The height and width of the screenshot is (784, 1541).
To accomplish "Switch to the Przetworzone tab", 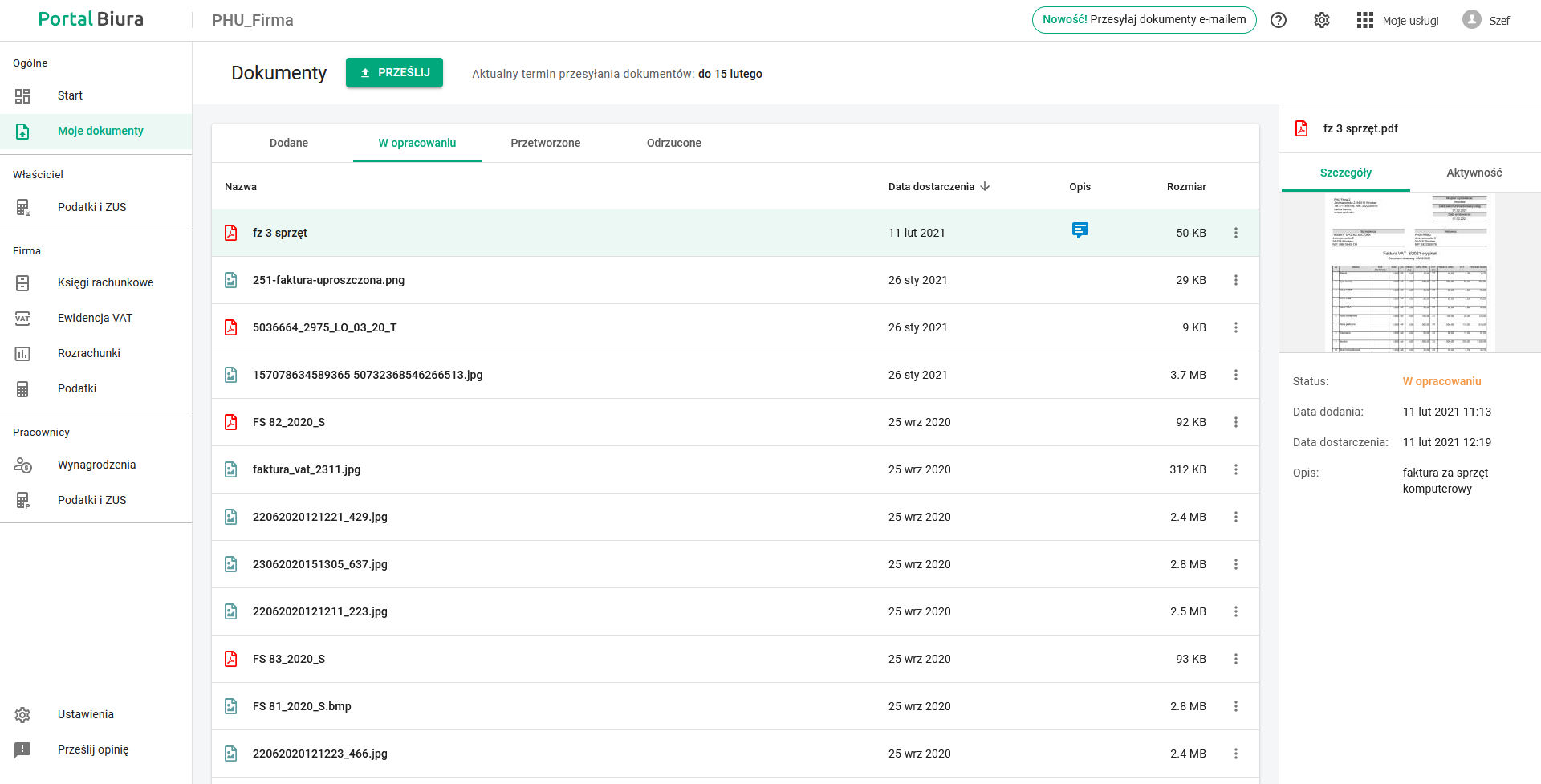I will (x=545, y=143).
